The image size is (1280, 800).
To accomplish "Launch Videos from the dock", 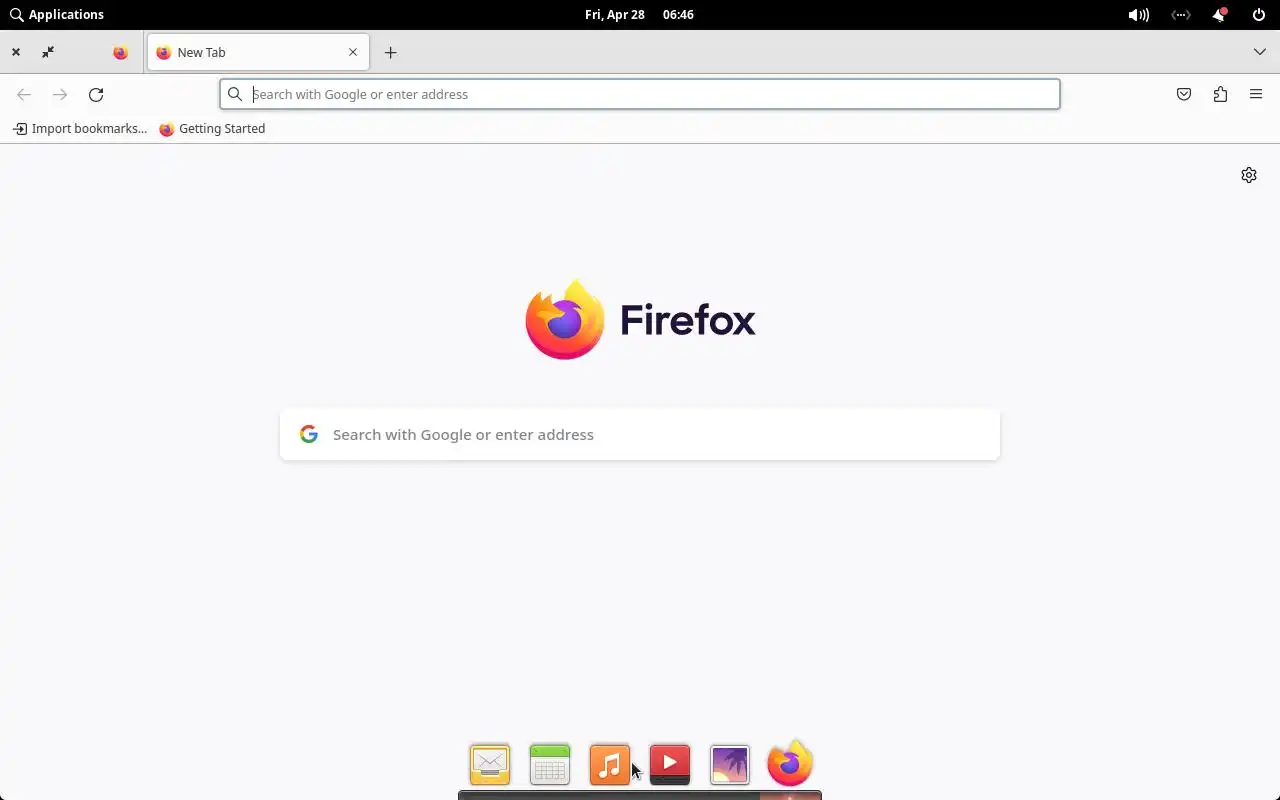I will pyautogui.click(x=670, y=765).
